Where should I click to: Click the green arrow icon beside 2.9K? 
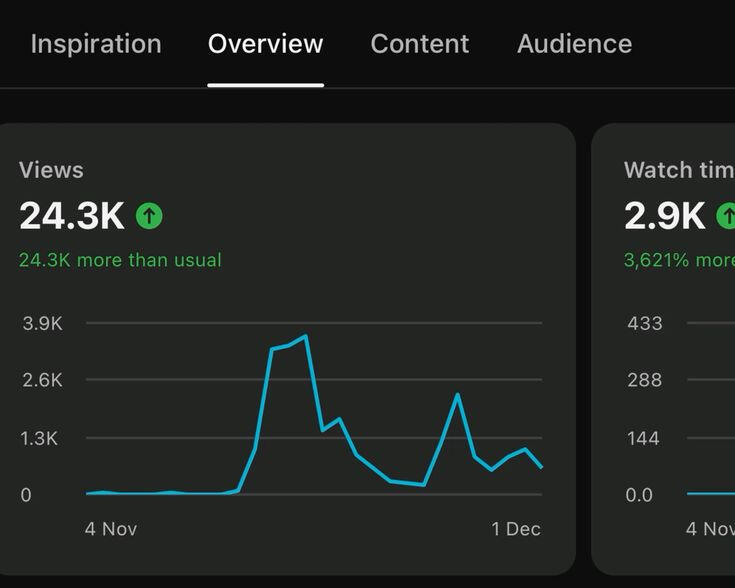pyautogui.click(x=726, y=216)
